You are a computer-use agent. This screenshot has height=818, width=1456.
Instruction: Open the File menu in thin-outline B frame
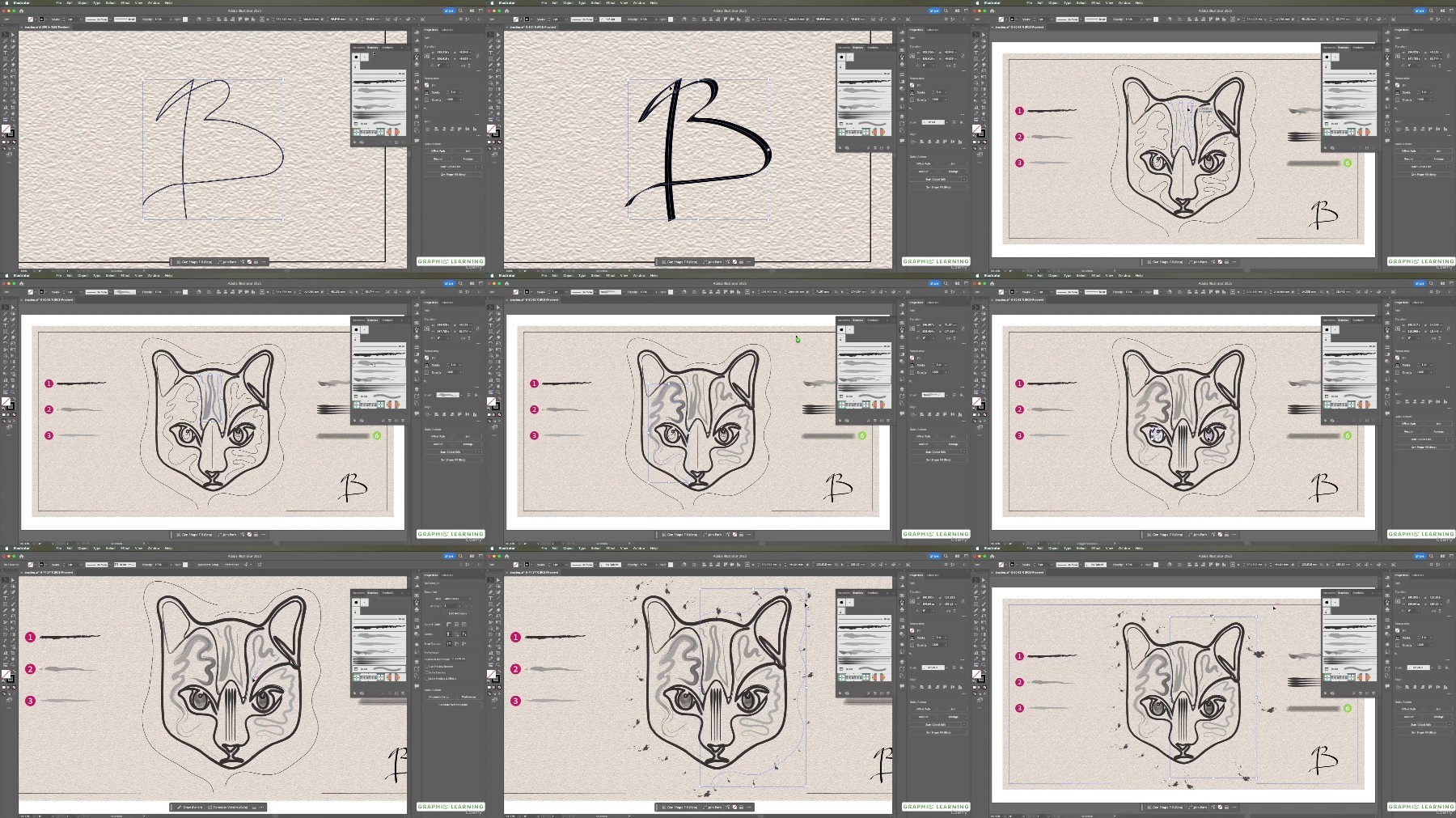click(59, 3)
